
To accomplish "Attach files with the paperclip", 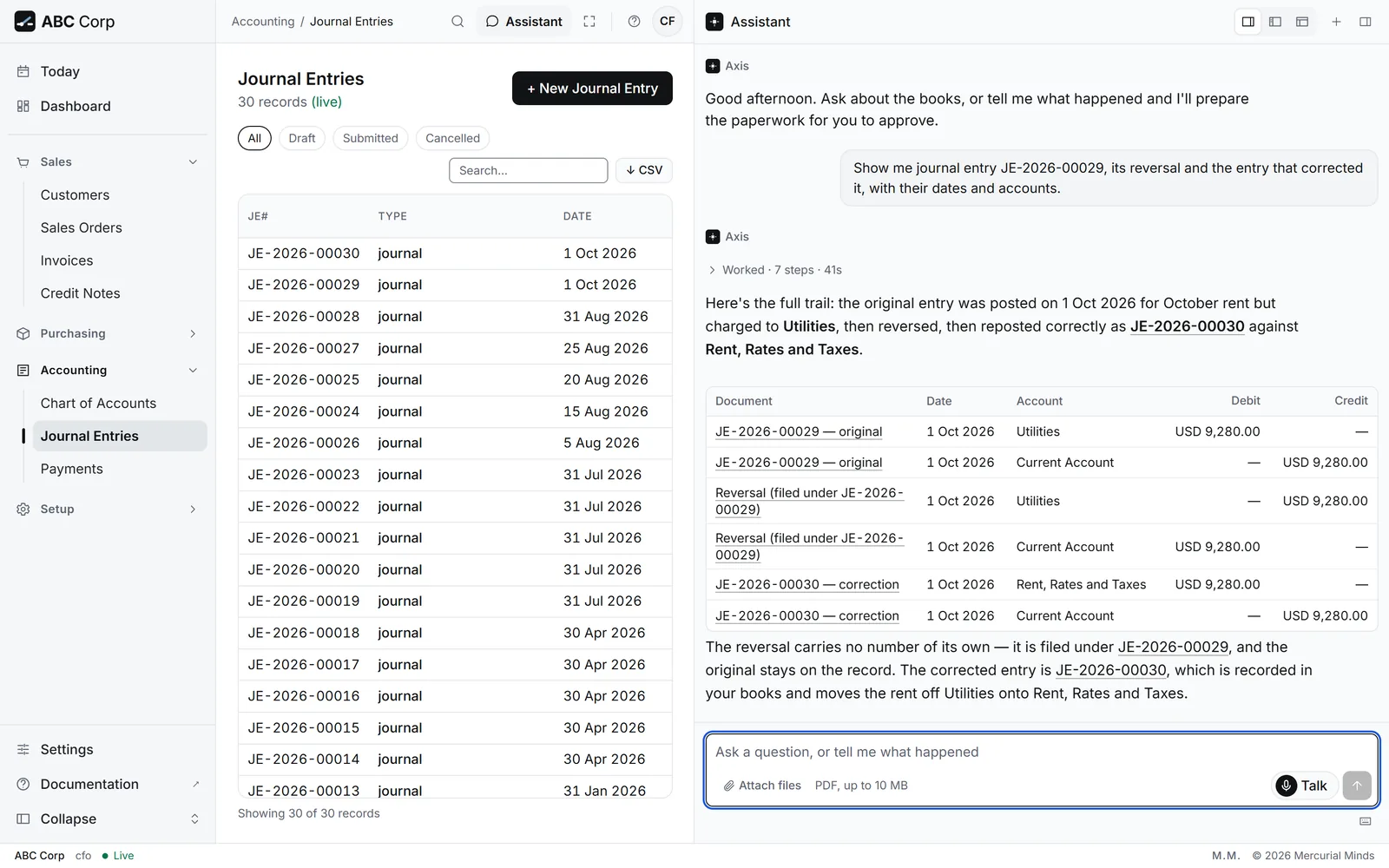I will click(762, 786).
